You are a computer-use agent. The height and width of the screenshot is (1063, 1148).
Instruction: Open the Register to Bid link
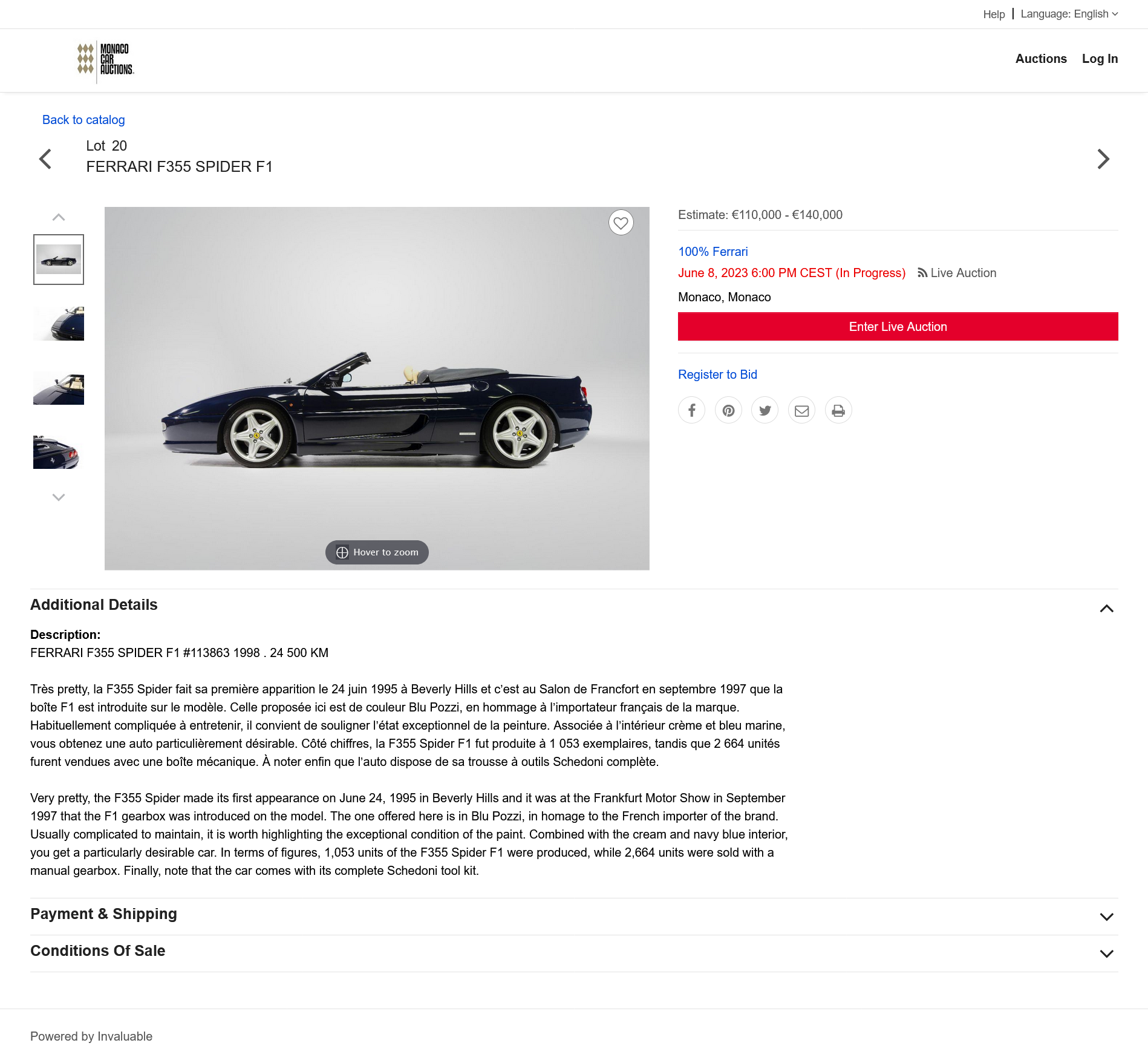pyautogui.click(x=717, y=375)
